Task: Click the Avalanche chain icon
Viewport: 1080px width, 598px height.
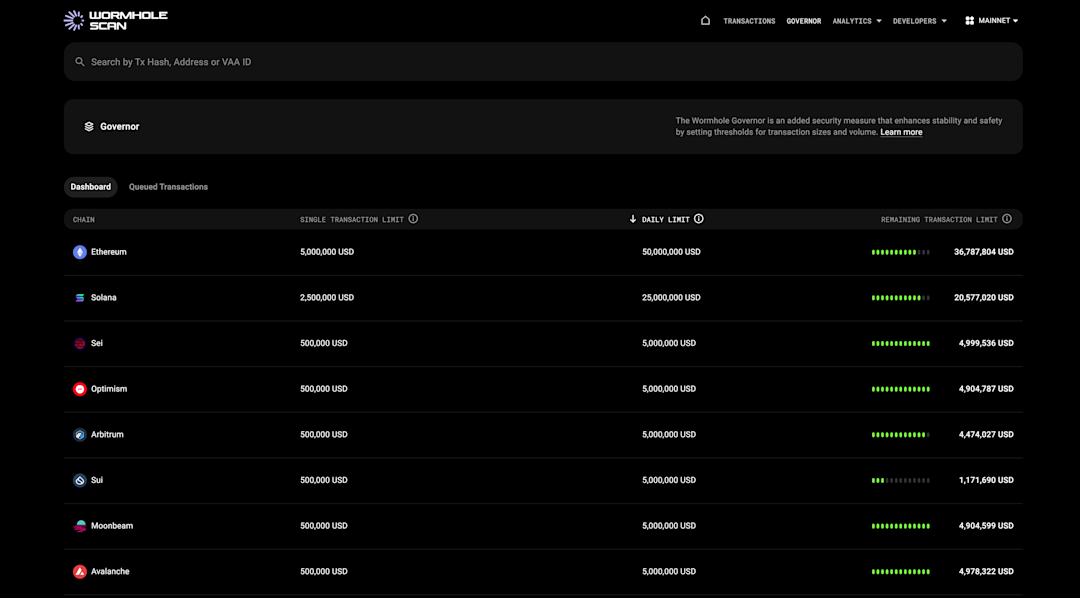Action: click(x=80, y=572)
